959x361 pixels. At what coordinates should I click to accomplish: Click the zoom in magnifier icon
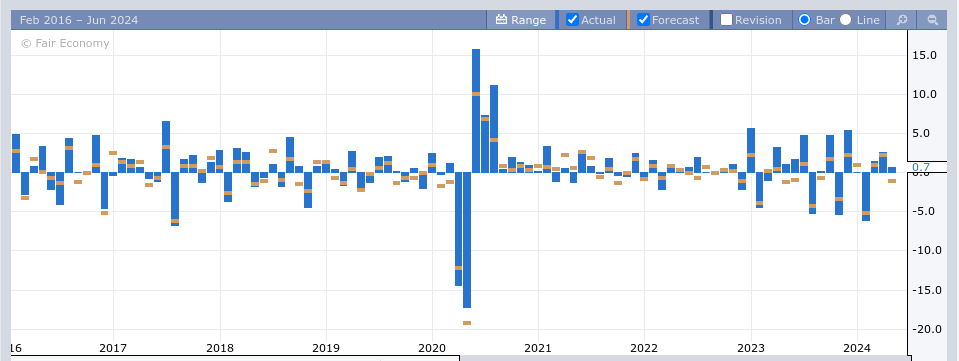[902, 20]
